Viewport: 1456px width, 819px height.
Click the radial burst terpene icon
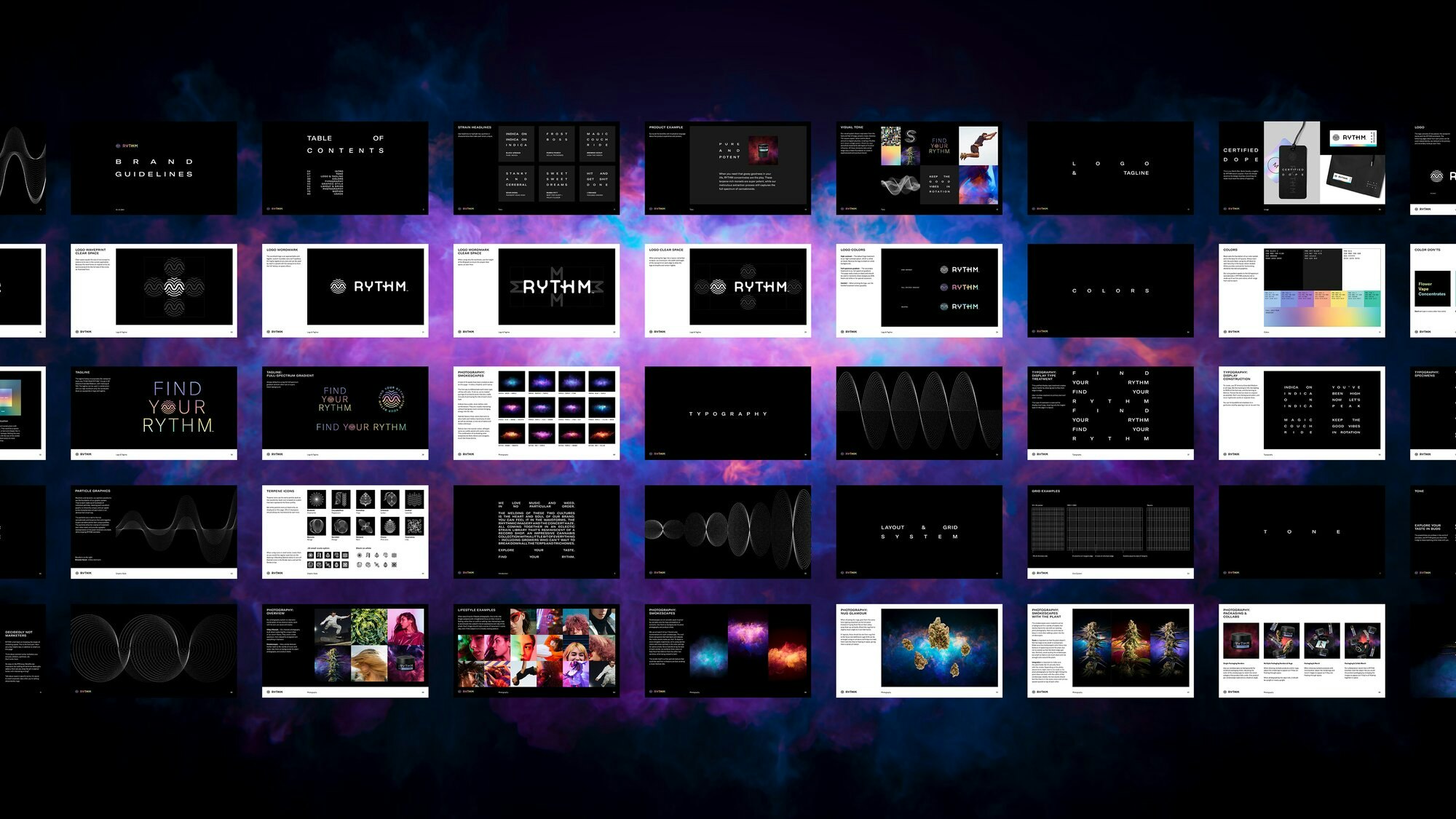click(315, 499)
